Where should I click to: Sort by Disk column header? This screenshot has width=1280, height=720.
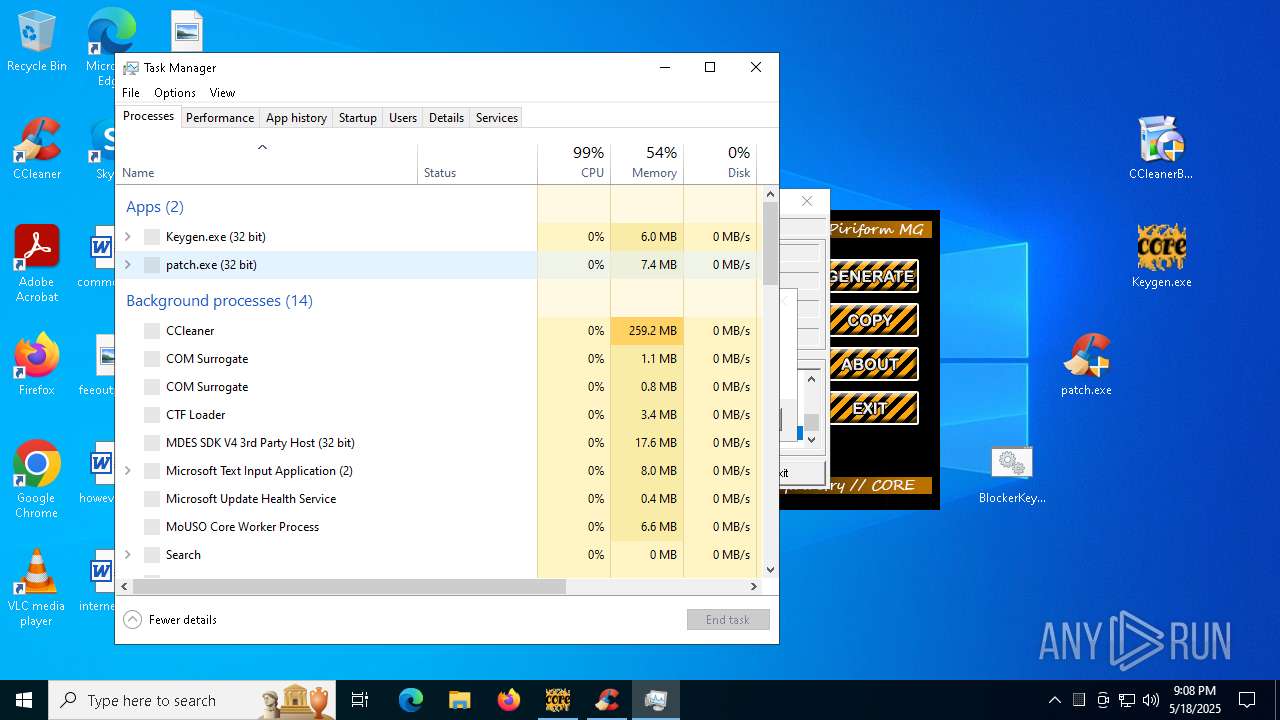point(720,165)
